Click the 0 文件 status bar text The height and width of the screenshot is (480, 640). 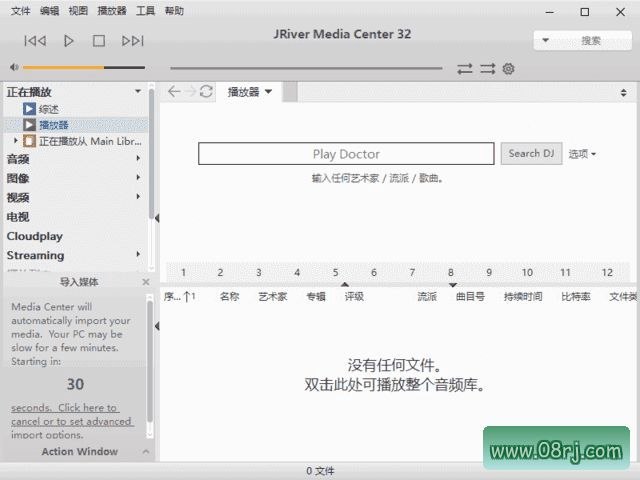(x=320, y=471)
